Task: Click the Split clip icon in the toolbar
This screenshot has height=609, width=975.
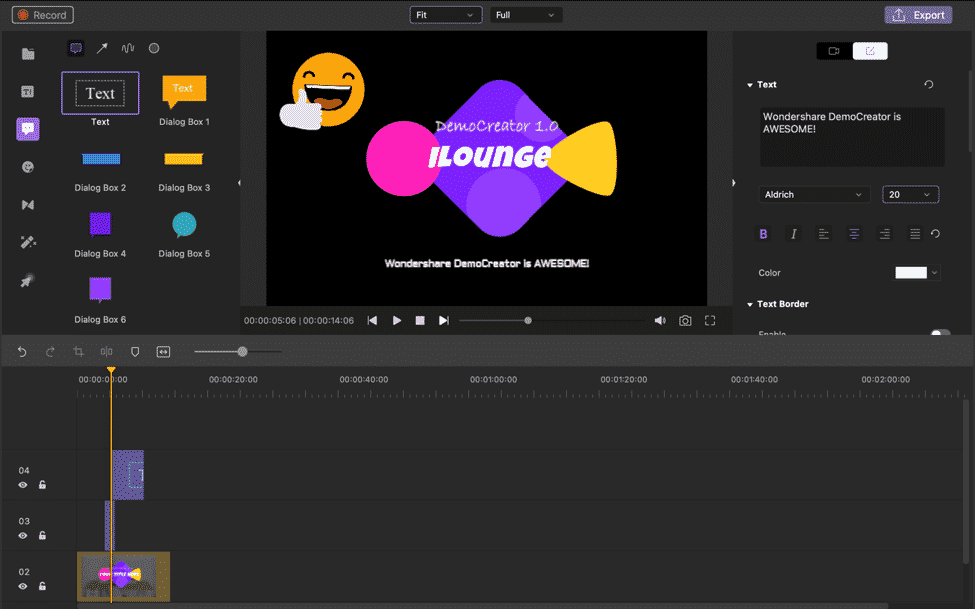Action: [x=106, y=351]
